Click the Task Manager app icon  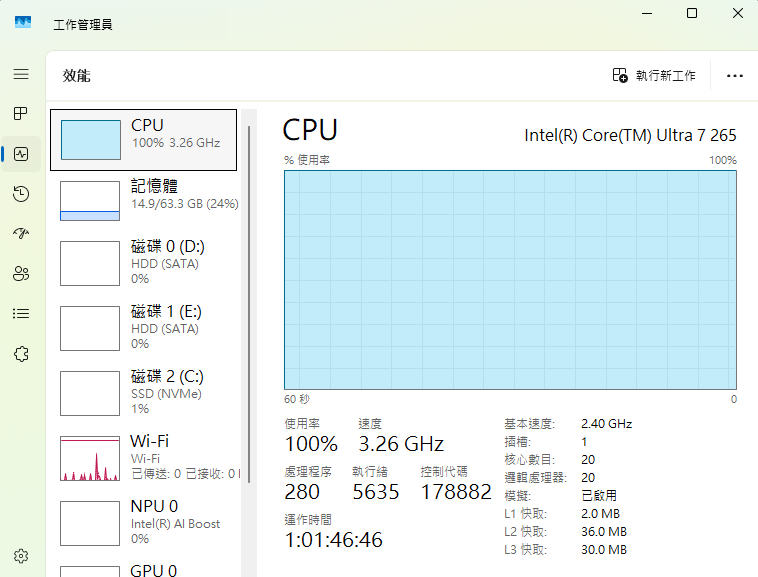pyautogui.click(x=23, y=22)
